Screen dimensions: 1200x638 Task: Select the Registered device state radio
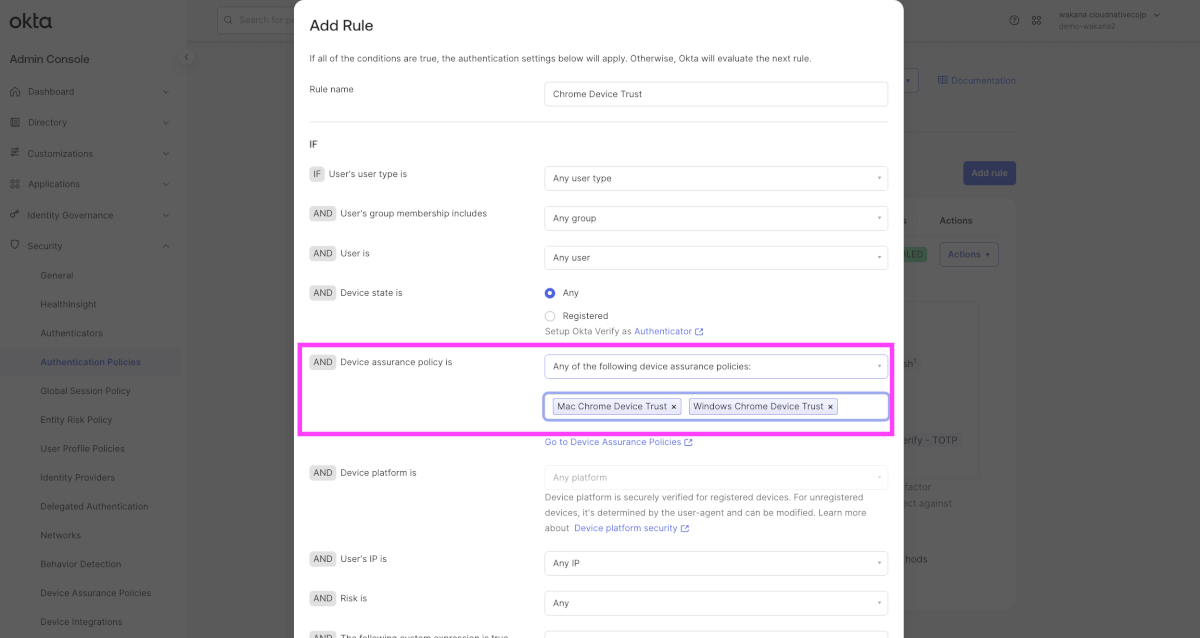550,316
